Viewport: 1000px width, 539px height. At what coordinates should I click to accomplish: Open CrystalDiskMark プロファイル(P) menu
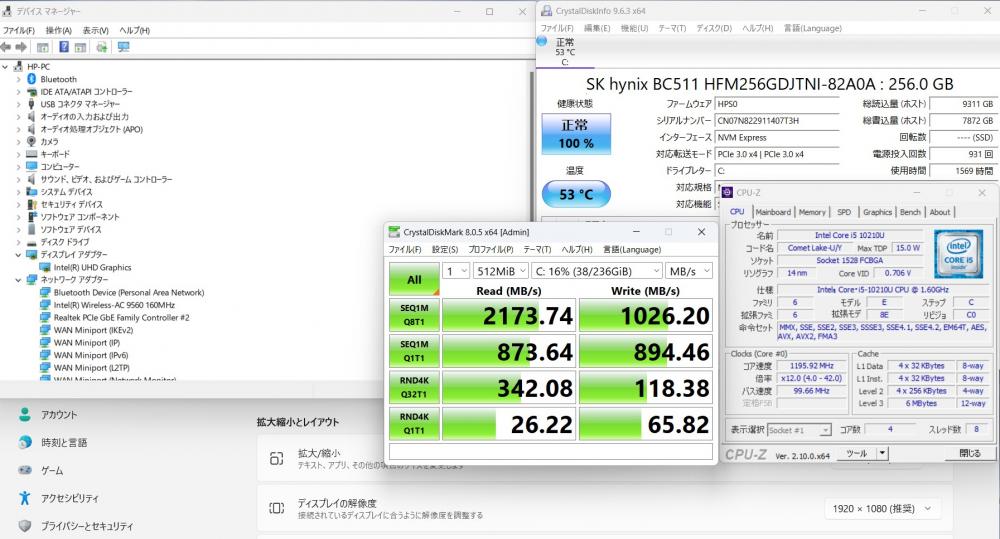pyautogui.click(x=490, y=249)
